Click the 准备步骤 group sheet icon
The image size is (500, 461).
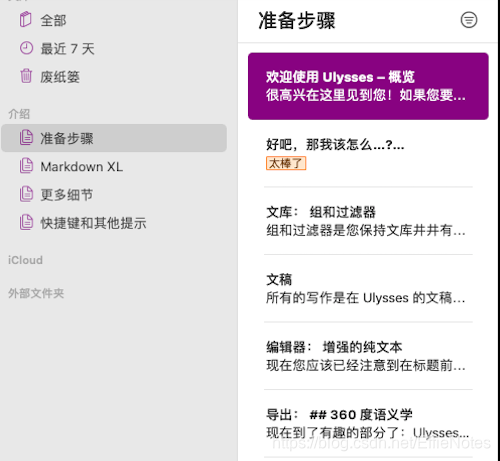click(26, 138)
